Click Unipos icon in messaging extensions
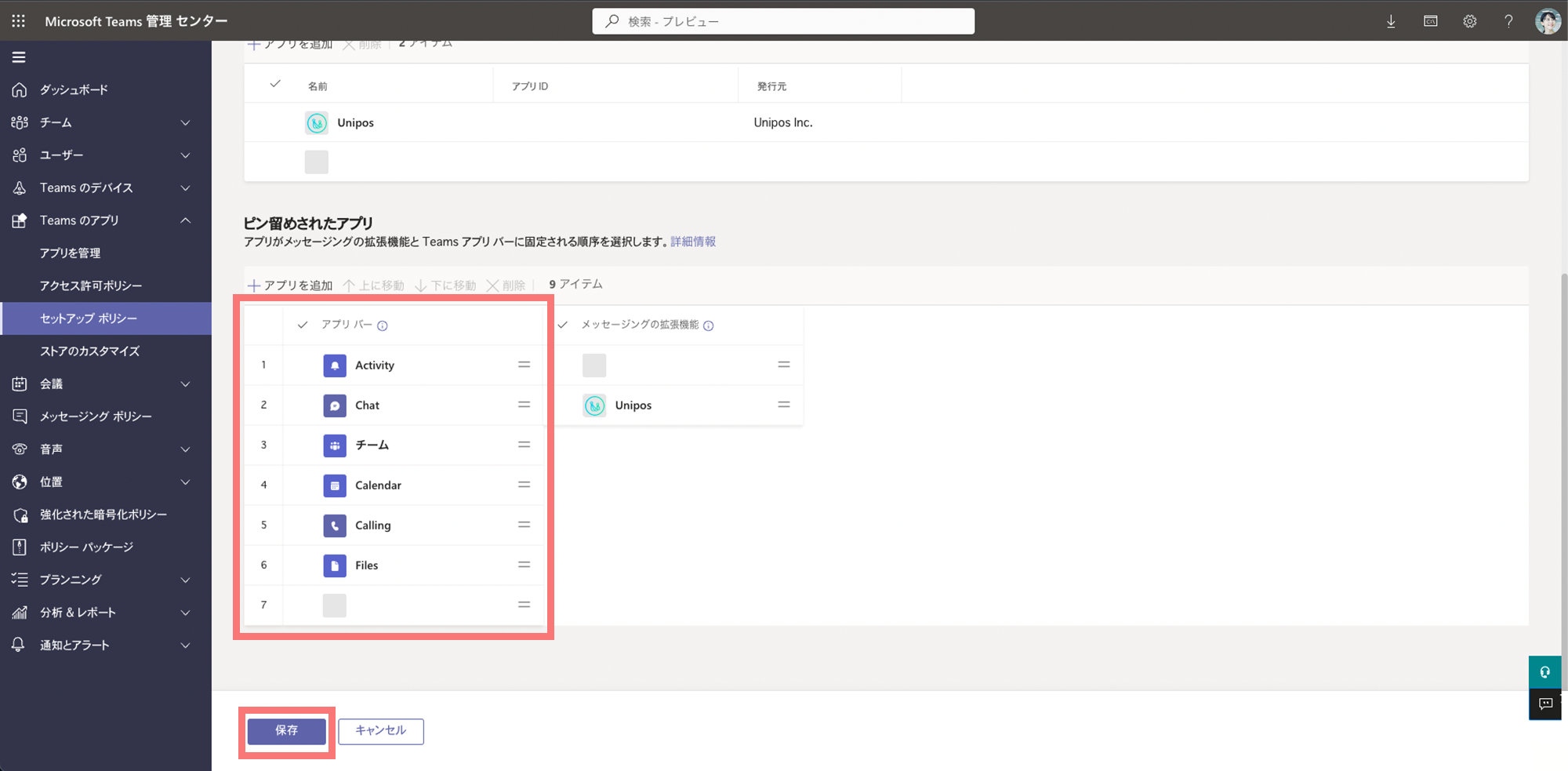The height and width of the screenshot is (771, 1568). [x=595, y=406]
